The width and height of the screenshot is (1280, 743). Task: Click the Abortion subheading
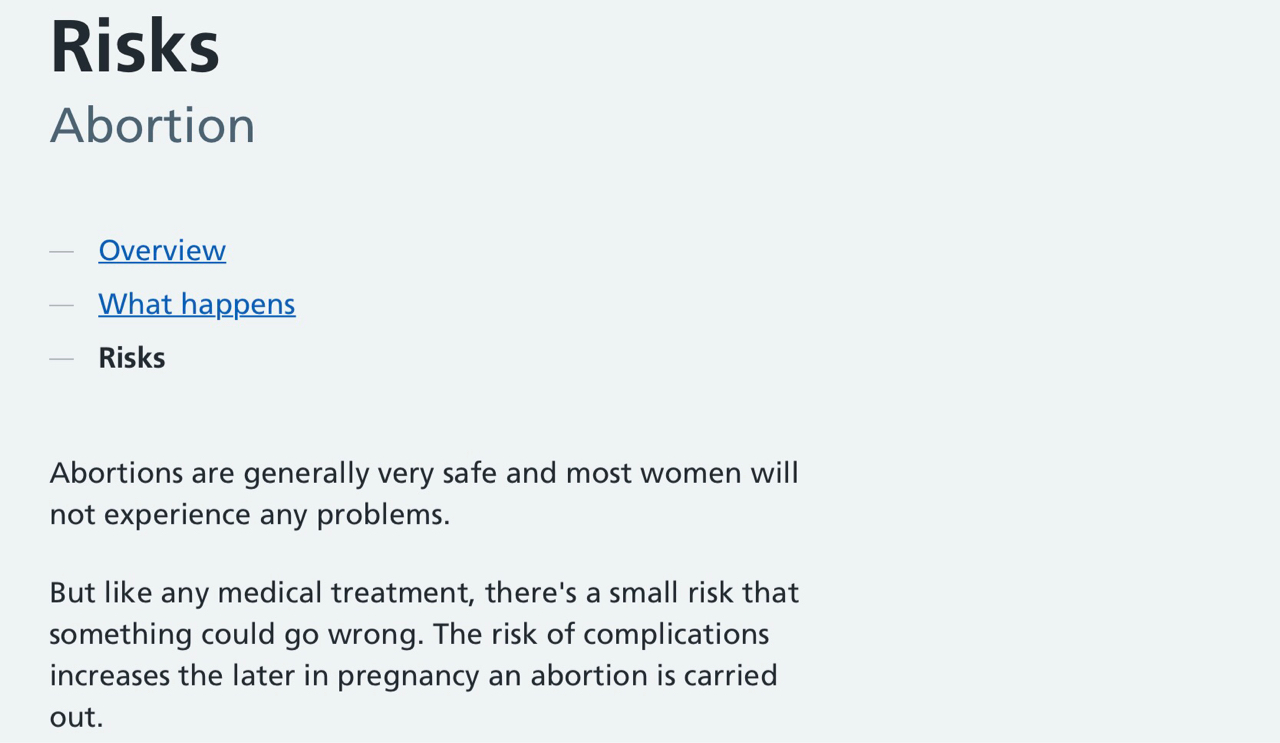(153, 126)
